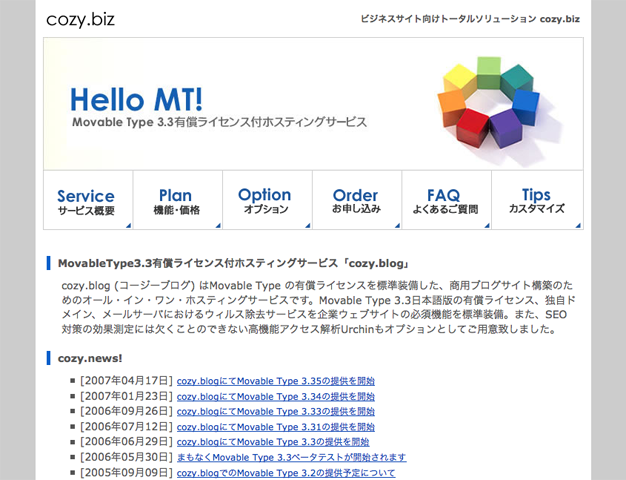Click the MovableType3.3有償ライセンス付 cozy.blog heading
The image size is (626, 480).
point(234,263)
